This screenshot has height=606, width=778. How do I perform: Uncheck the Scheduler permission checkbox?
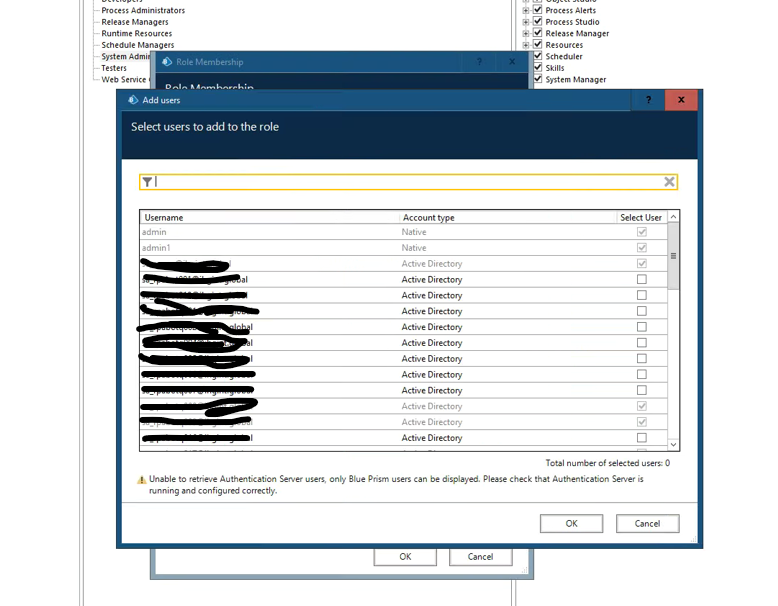pos(537,56)
